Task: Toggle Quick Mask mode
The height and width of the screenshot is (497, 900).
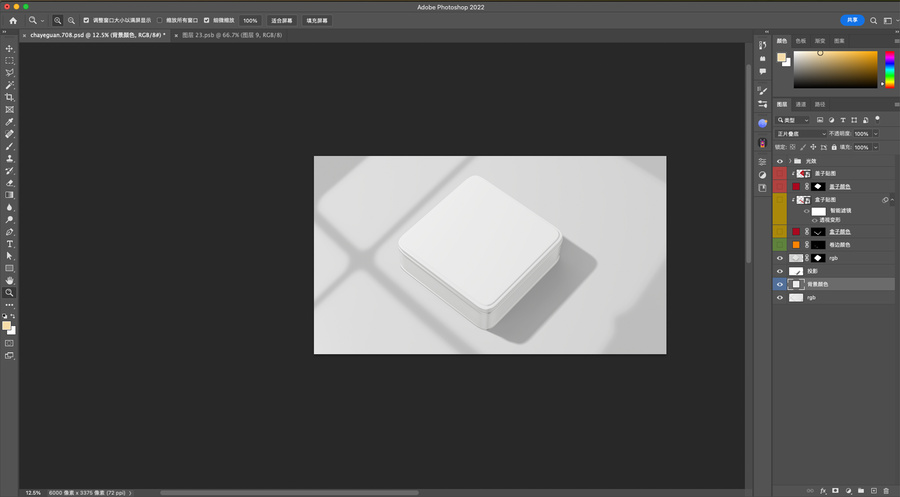Action: tap(9, 343)
